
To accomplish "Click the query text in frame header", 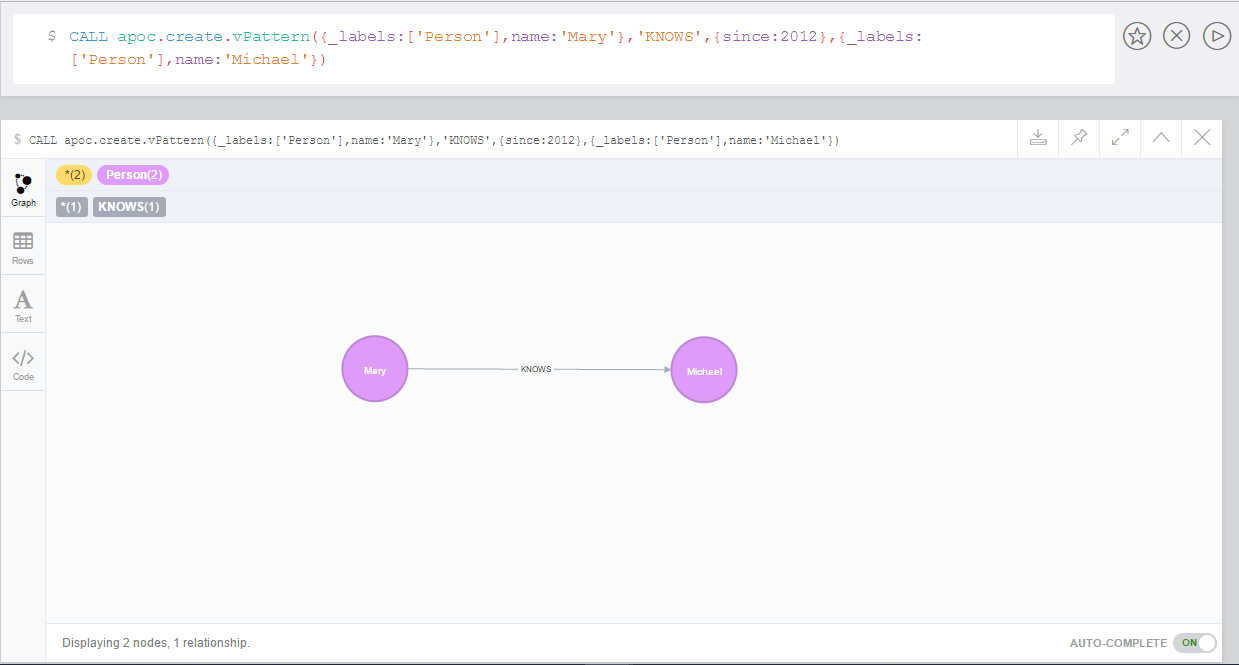I will (x=434, y=140).
